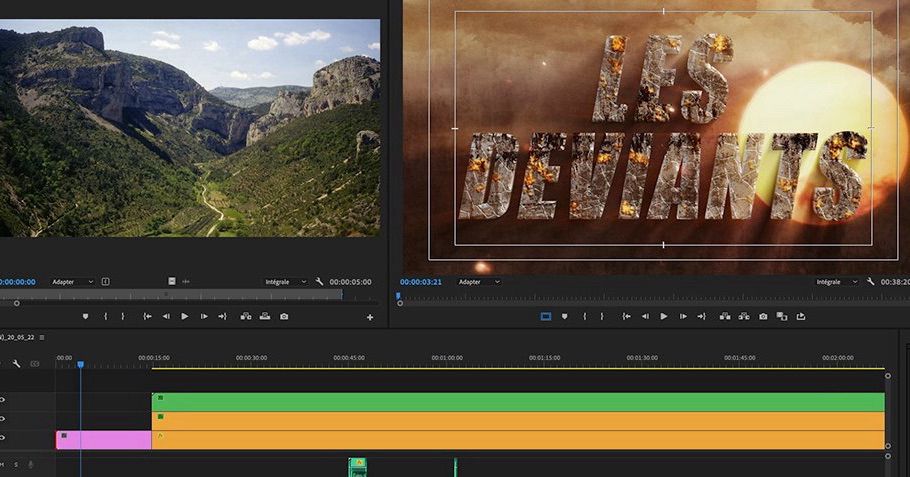This screenshot has width=910, height=477.
Task: Click Mark In in the source monitor
Action: (x=106, y=317)
